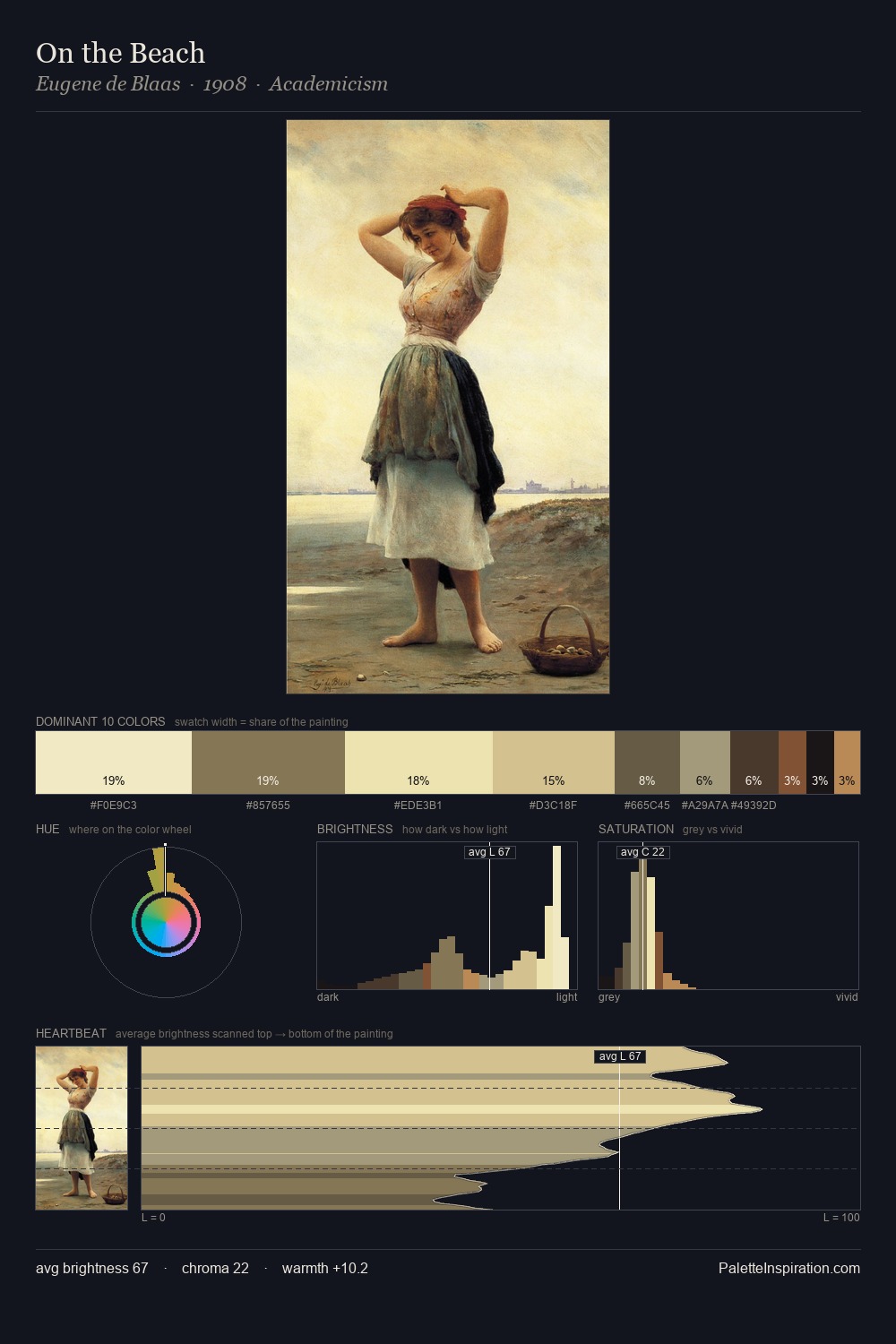Click 'how dark vs how light' caption
Image resolution: width=896 pixels, height=1344 pixels.
[455, 829]
